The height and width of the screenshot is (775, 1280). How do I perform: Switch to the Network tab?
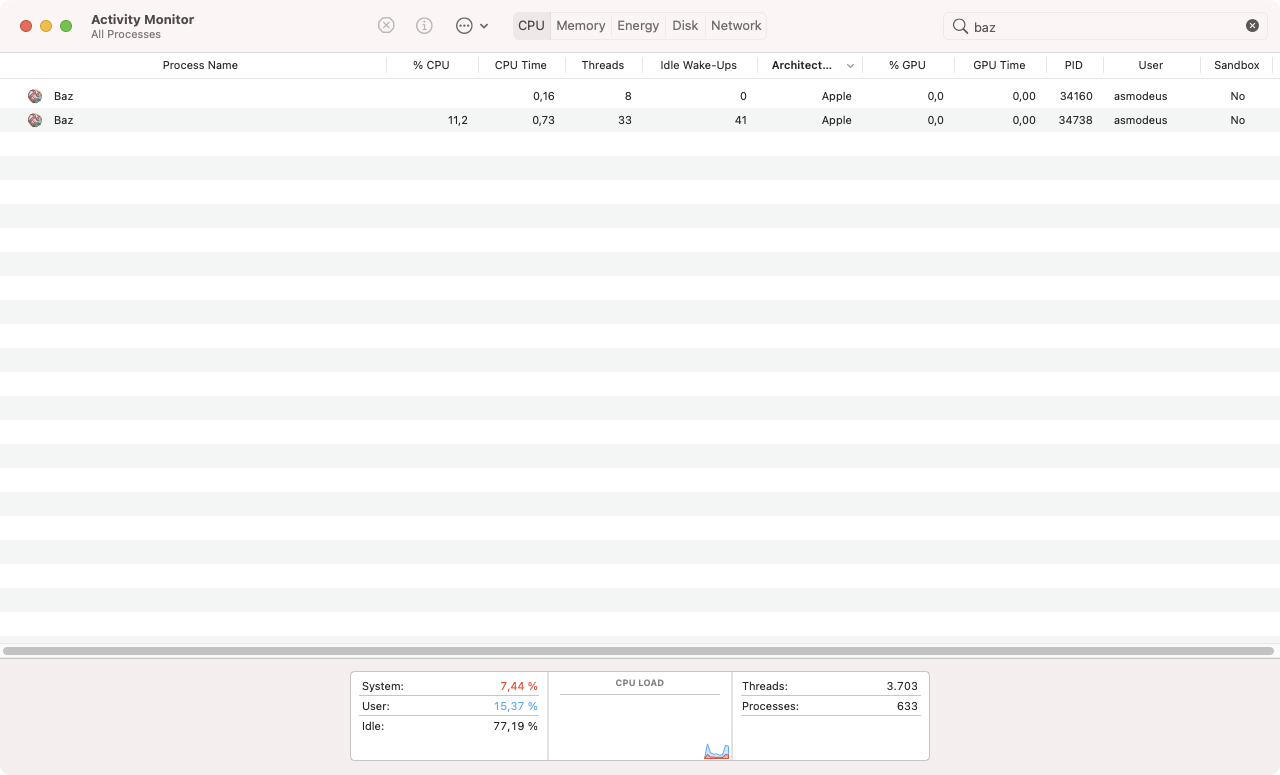pyautogui.click(x=736, y=25)
